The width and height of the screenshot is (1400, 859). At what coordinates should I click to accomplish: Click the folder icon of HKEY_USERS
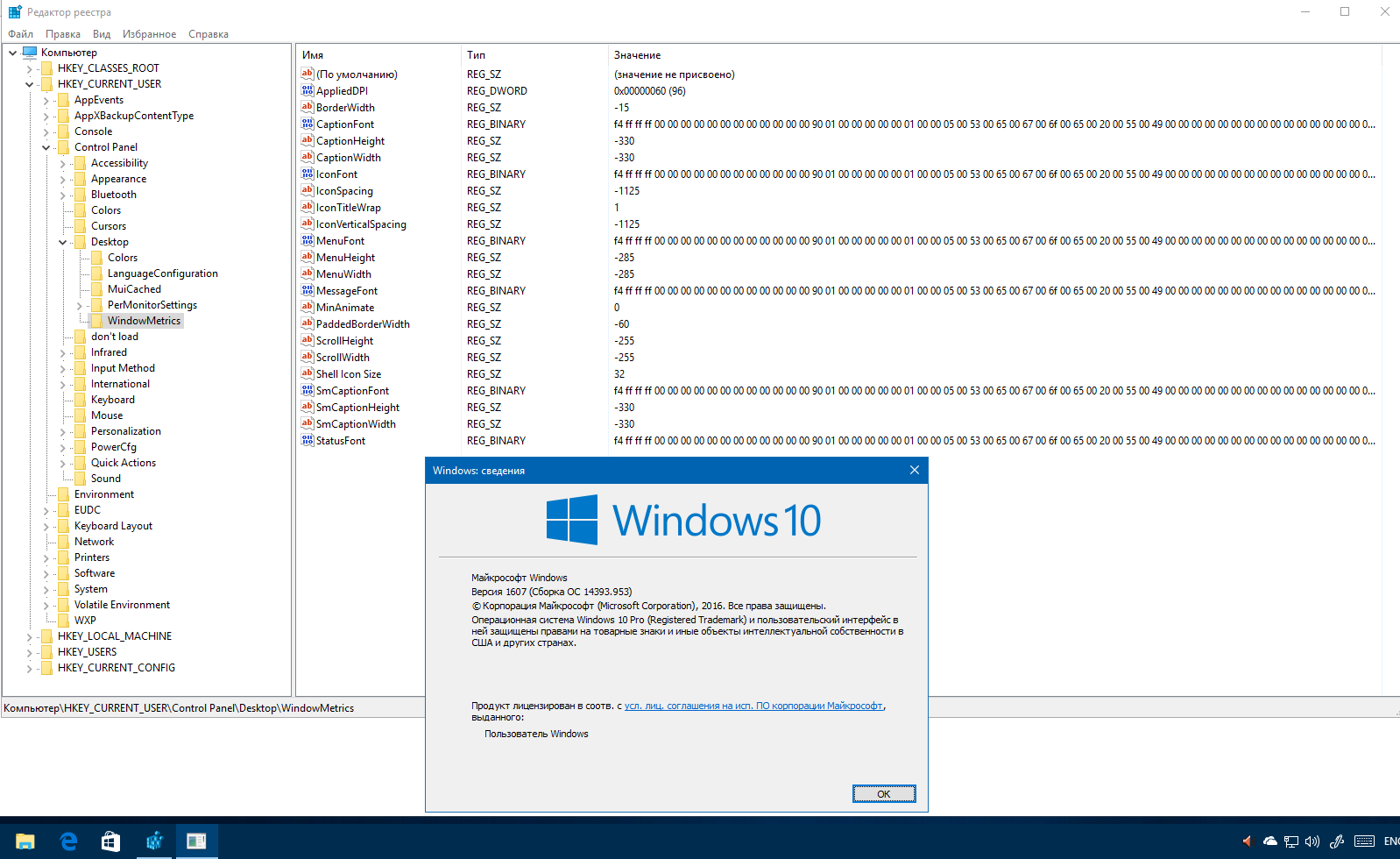[x=47, y=652]
